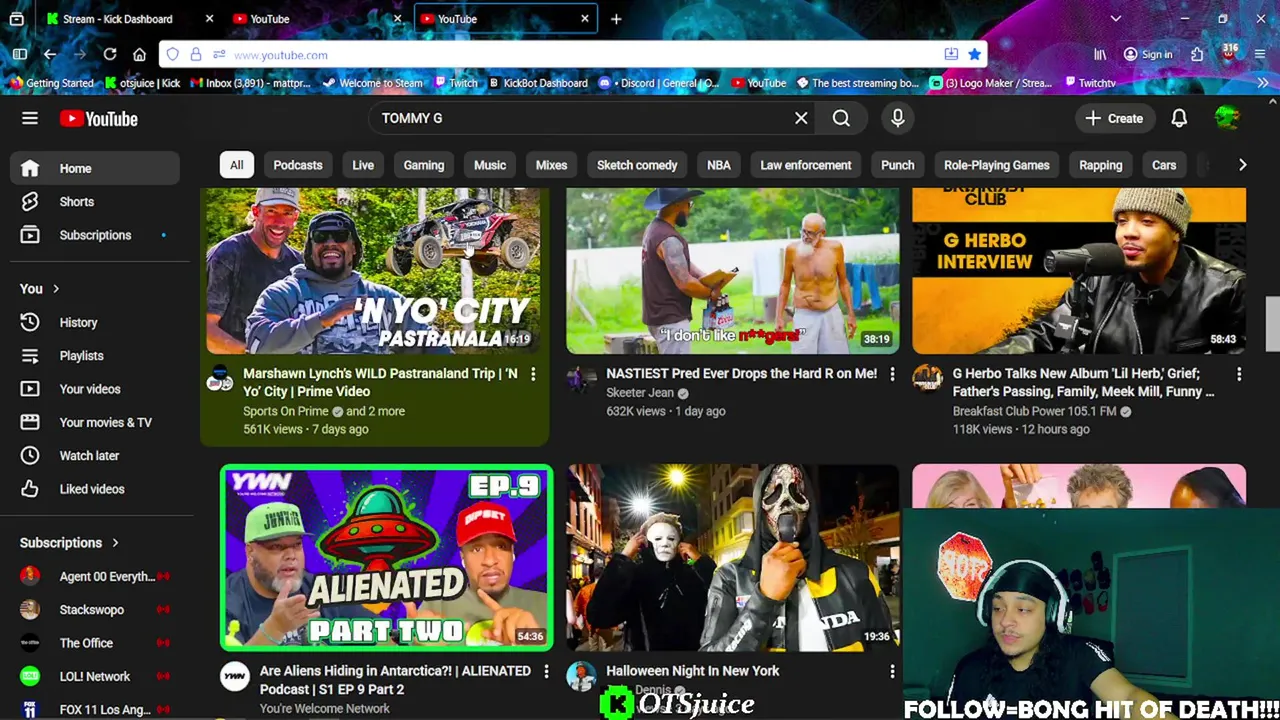Click the browser Sign in button
Screen dimensions: 1280x720
coord(1148,55)
